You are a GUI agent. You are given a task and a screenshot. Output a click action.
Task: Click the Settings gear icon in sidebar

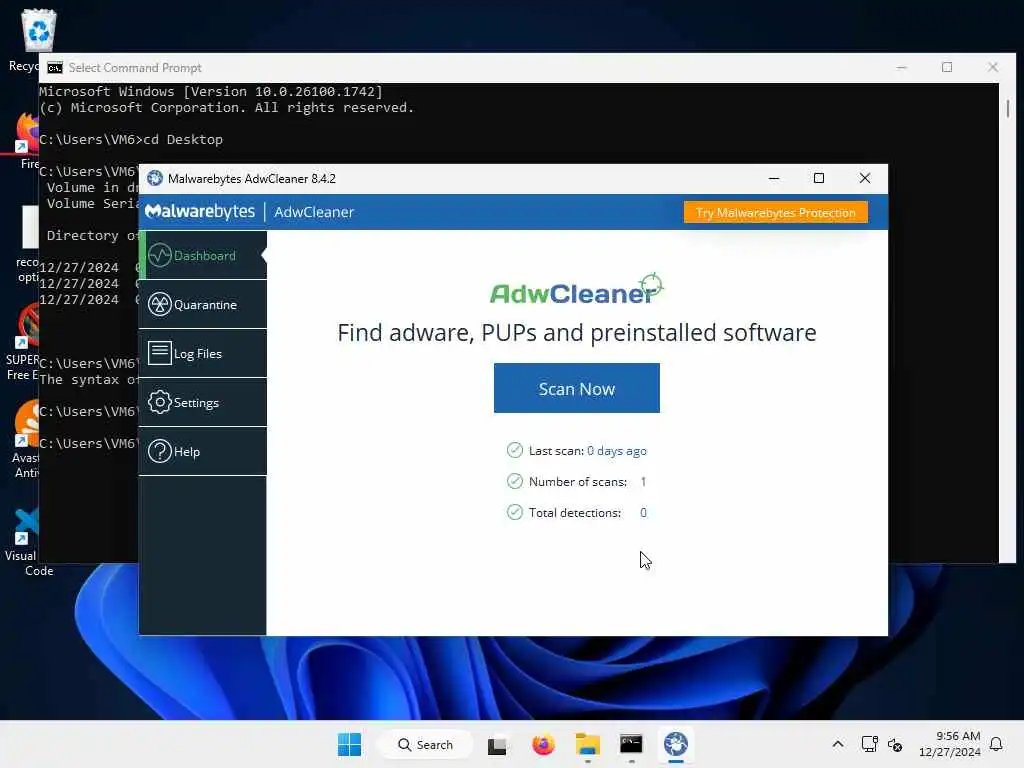(x=159, y=402)
